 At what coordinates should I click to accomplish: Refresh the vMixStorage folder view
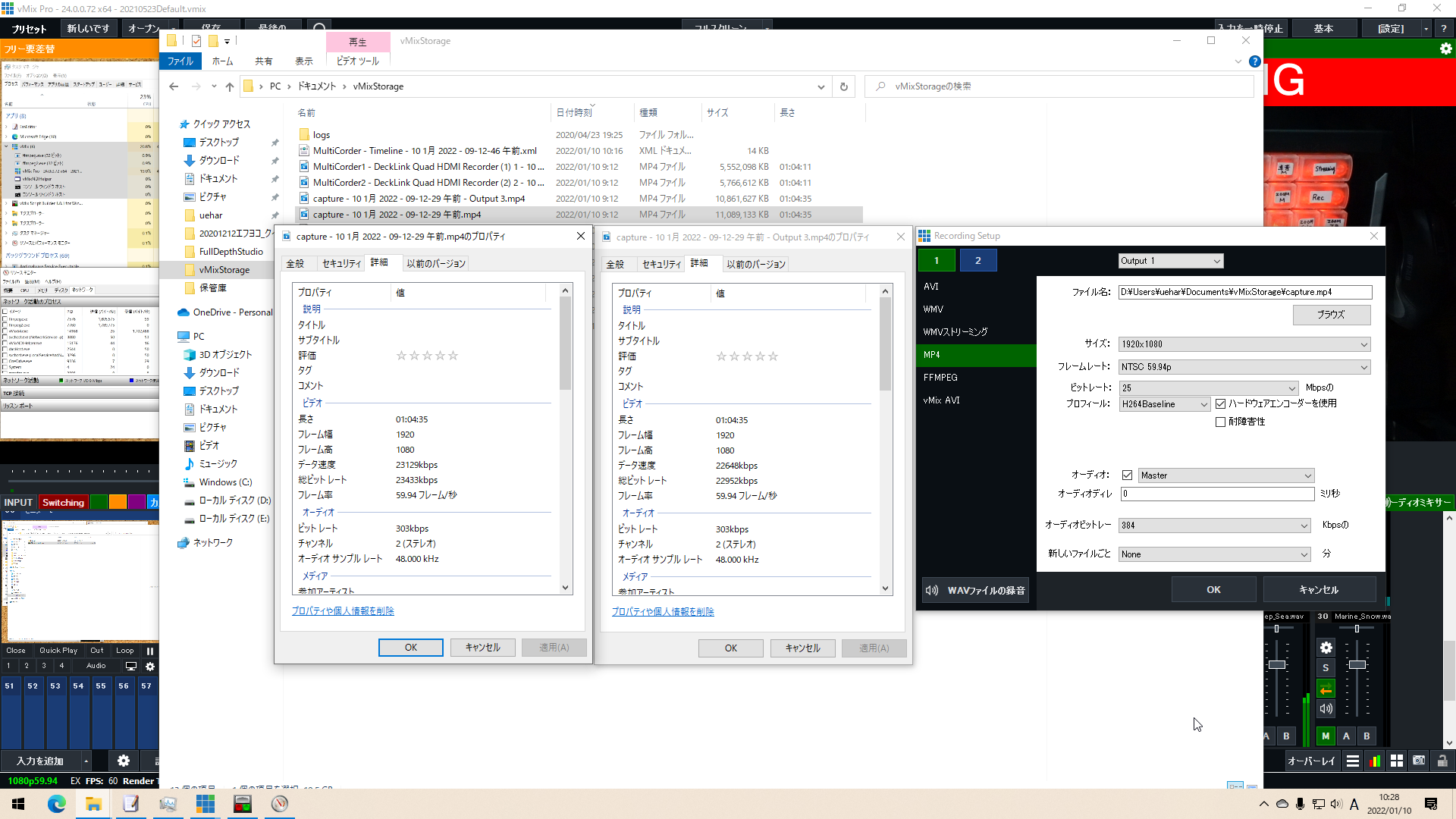tap(843, 86)
